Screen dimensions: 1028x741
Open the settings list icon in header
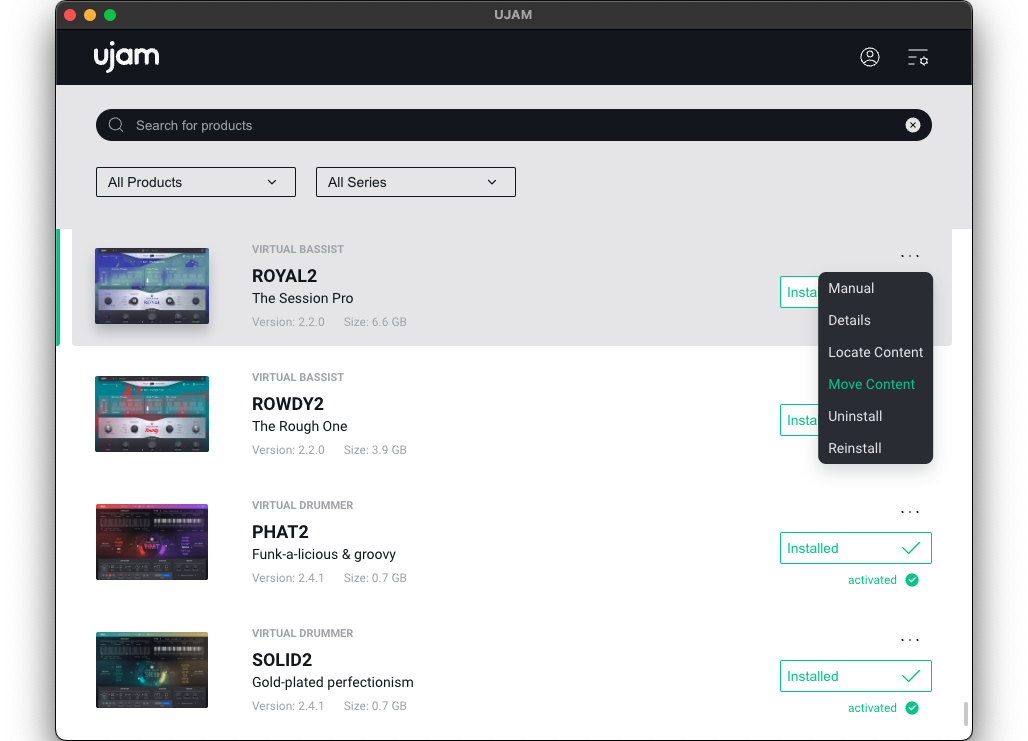pos(917,58)
